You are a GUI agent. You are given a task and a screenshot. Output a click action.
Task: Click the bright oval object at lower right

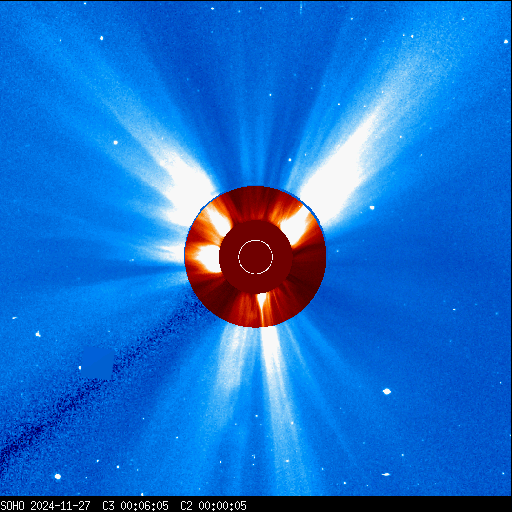387,391
